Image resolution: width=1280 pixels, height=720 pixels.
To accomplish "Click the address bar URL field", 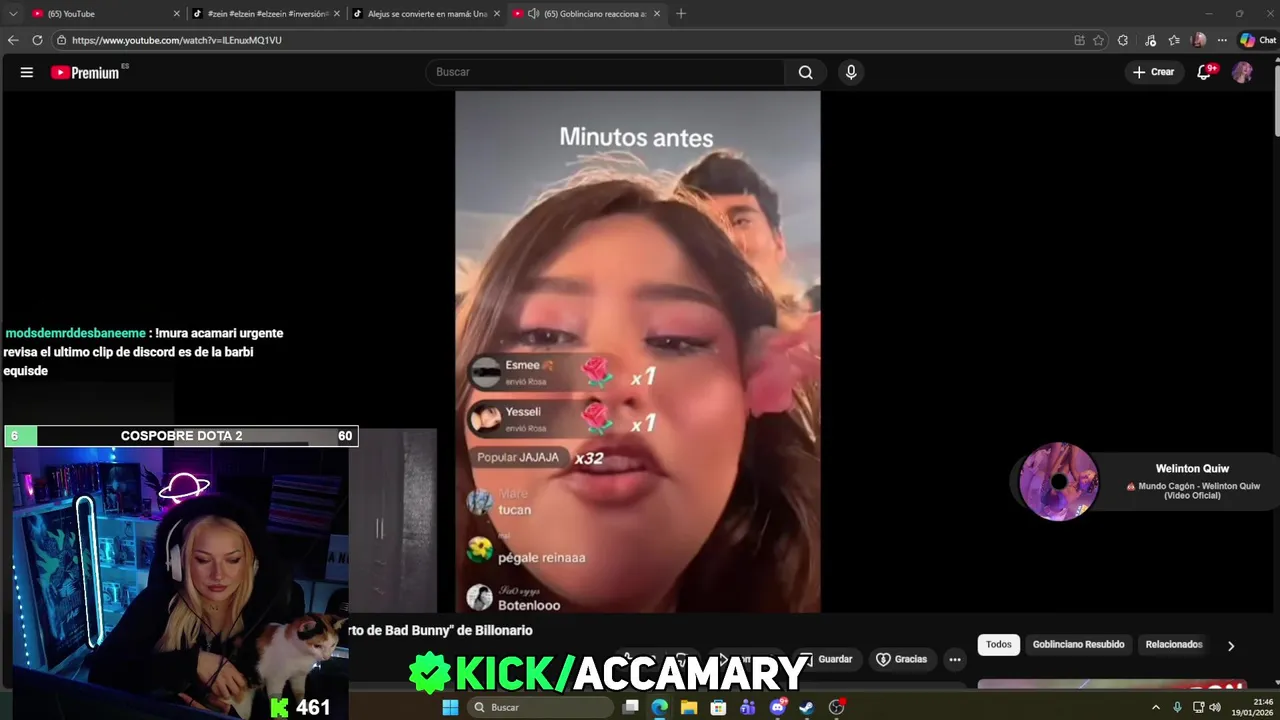I will click(560, 40).
